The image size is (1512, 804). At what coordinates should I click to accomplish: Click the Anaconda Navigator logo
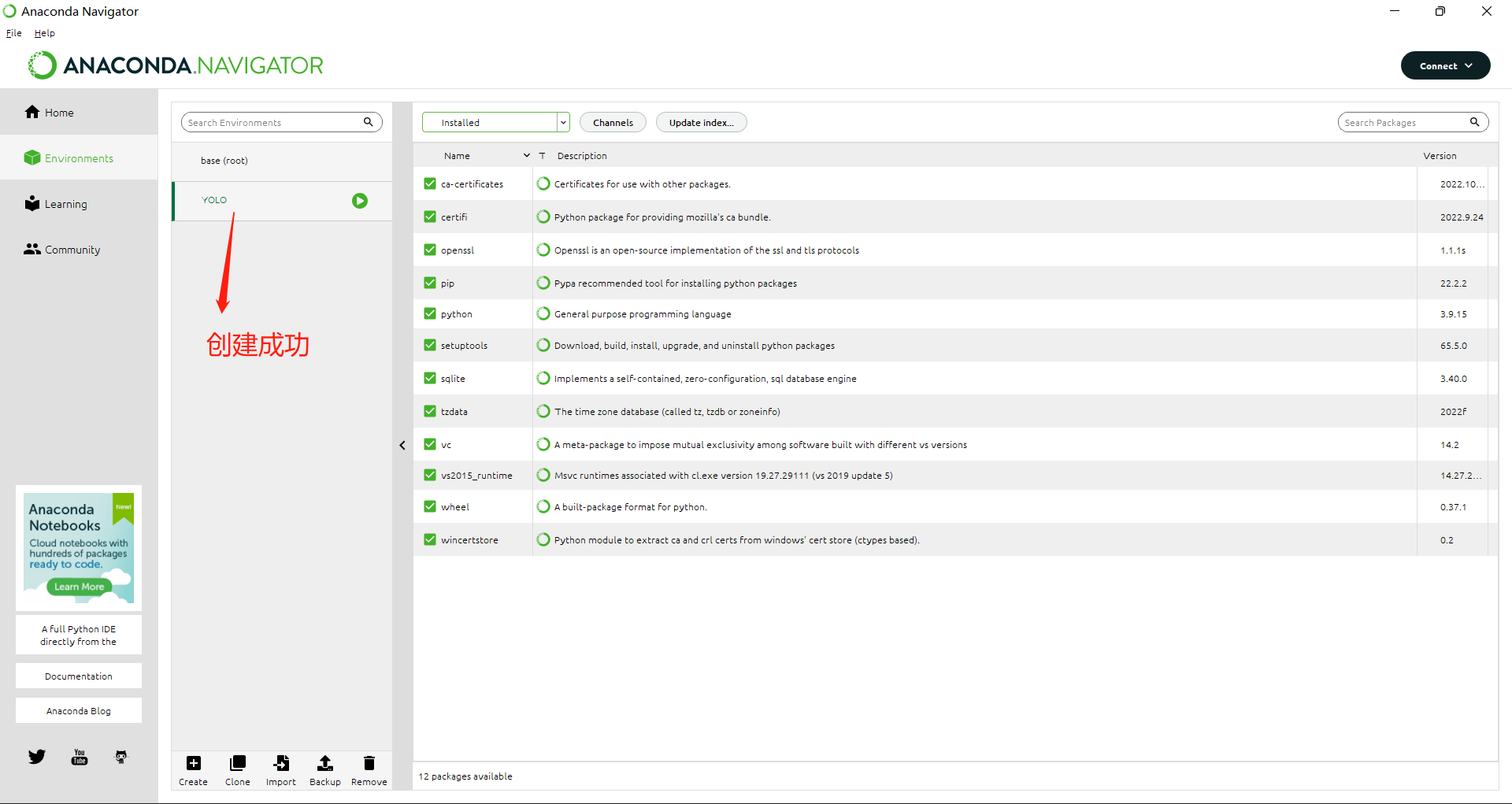[x=176, y=65]
